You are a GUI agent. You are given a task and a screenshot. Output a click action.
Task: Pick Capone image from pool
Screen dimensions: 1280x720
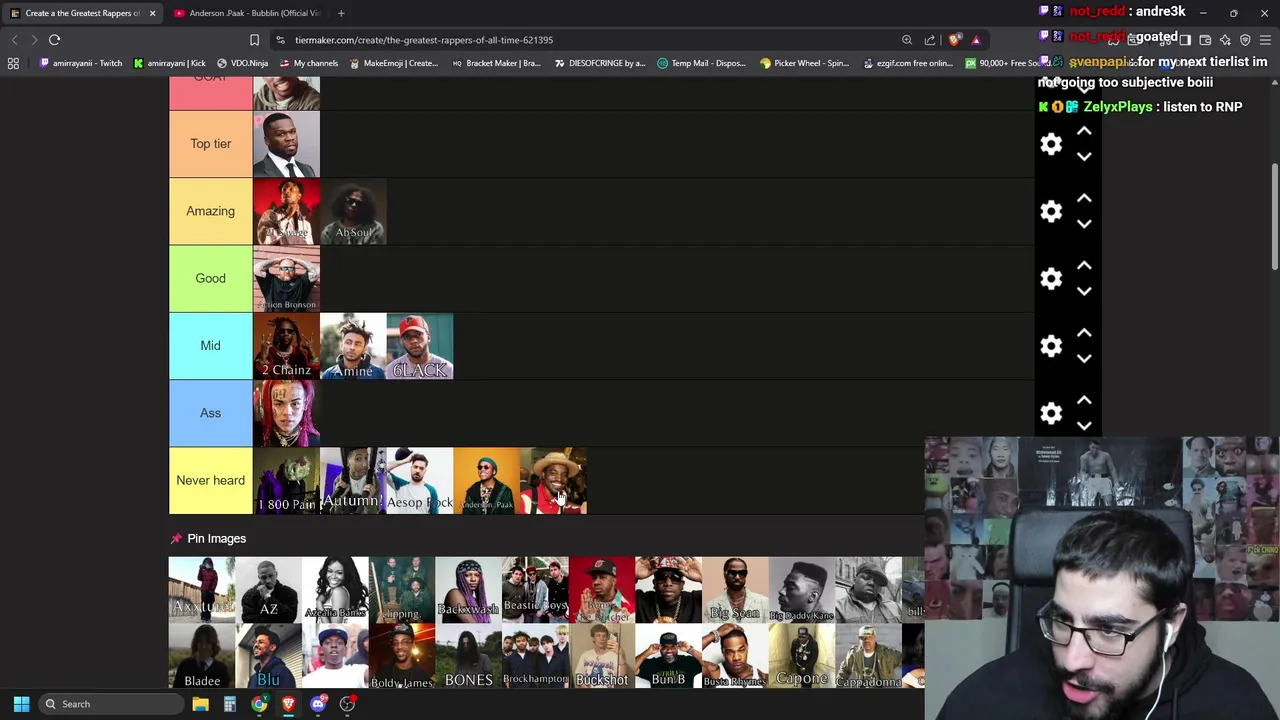(x=802, y=656)
